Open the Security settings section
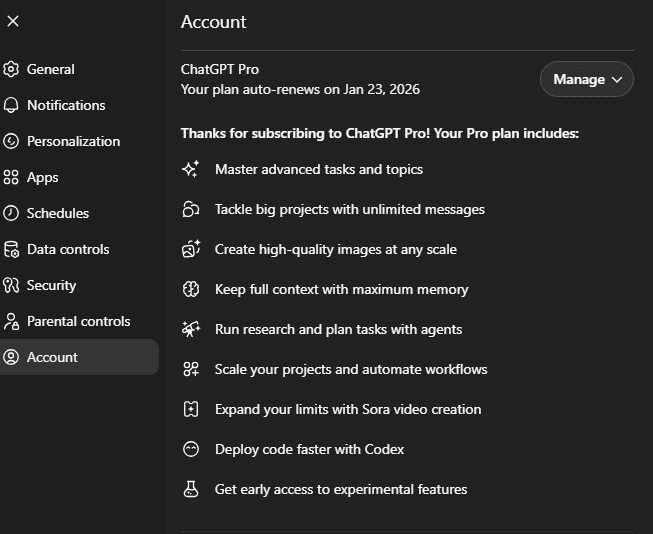The width and height of the screenshot is (653, 534). point(51,285)
